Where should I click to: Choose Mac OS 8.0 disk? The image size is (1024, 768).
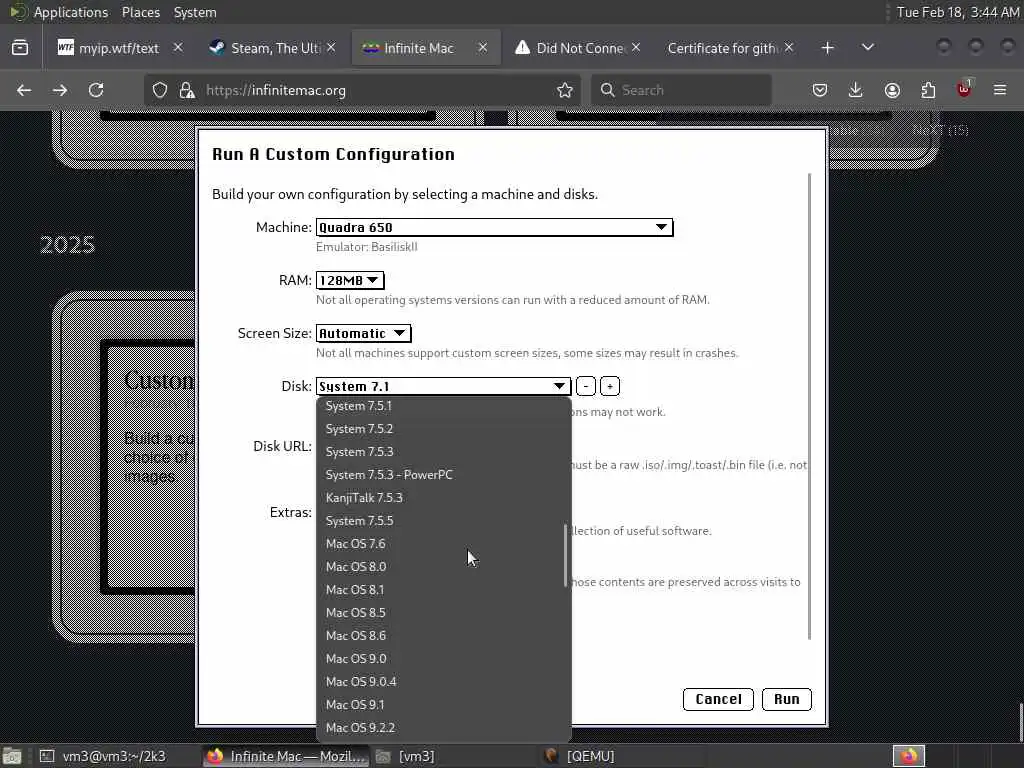[x=443, y=566]
